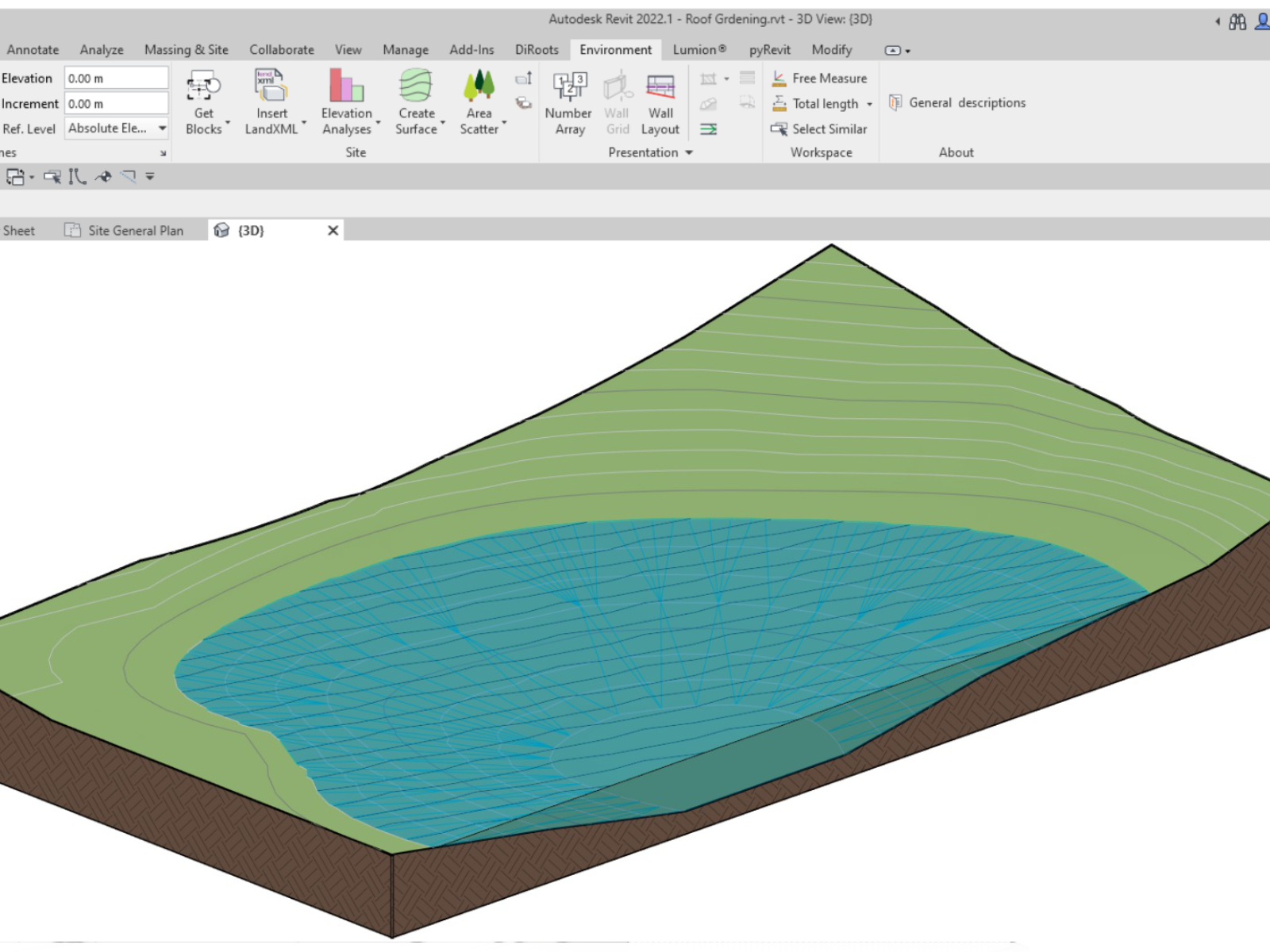1270x952 pixels.
Task: Expand the Presentation panel dropdown arrow
Action: [x=689, y=152]
